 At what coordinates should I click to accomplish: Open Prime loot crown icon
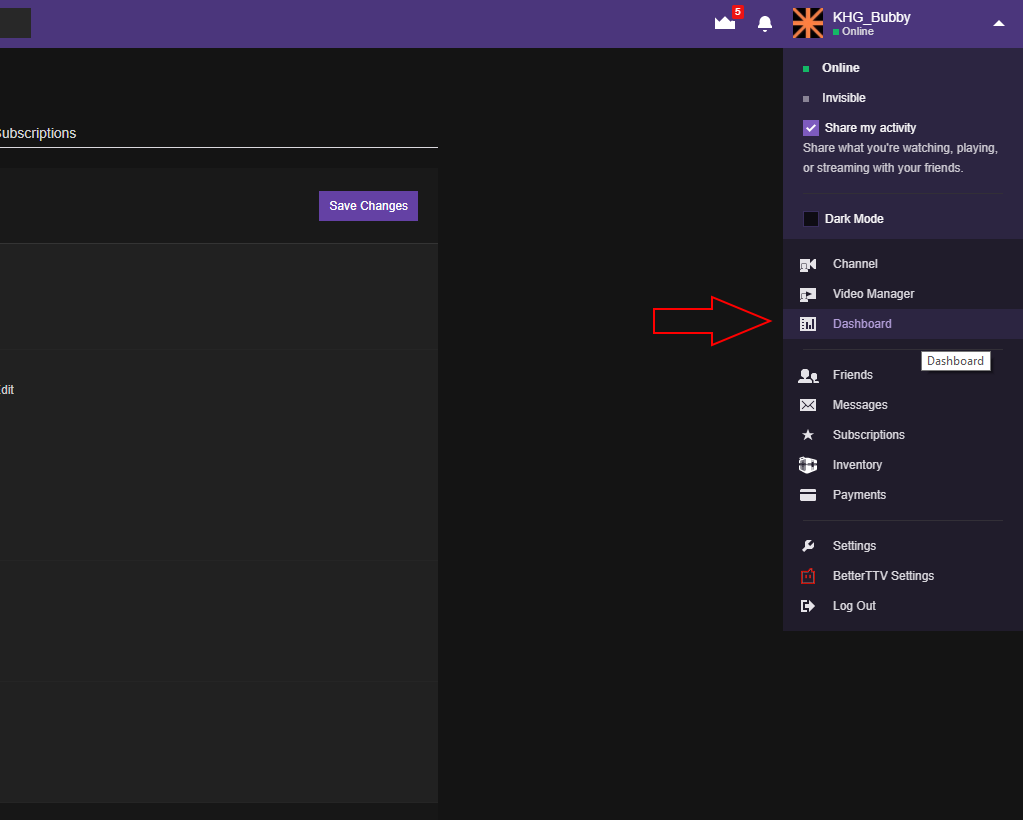pyautogui.click(x=725, y=23)
